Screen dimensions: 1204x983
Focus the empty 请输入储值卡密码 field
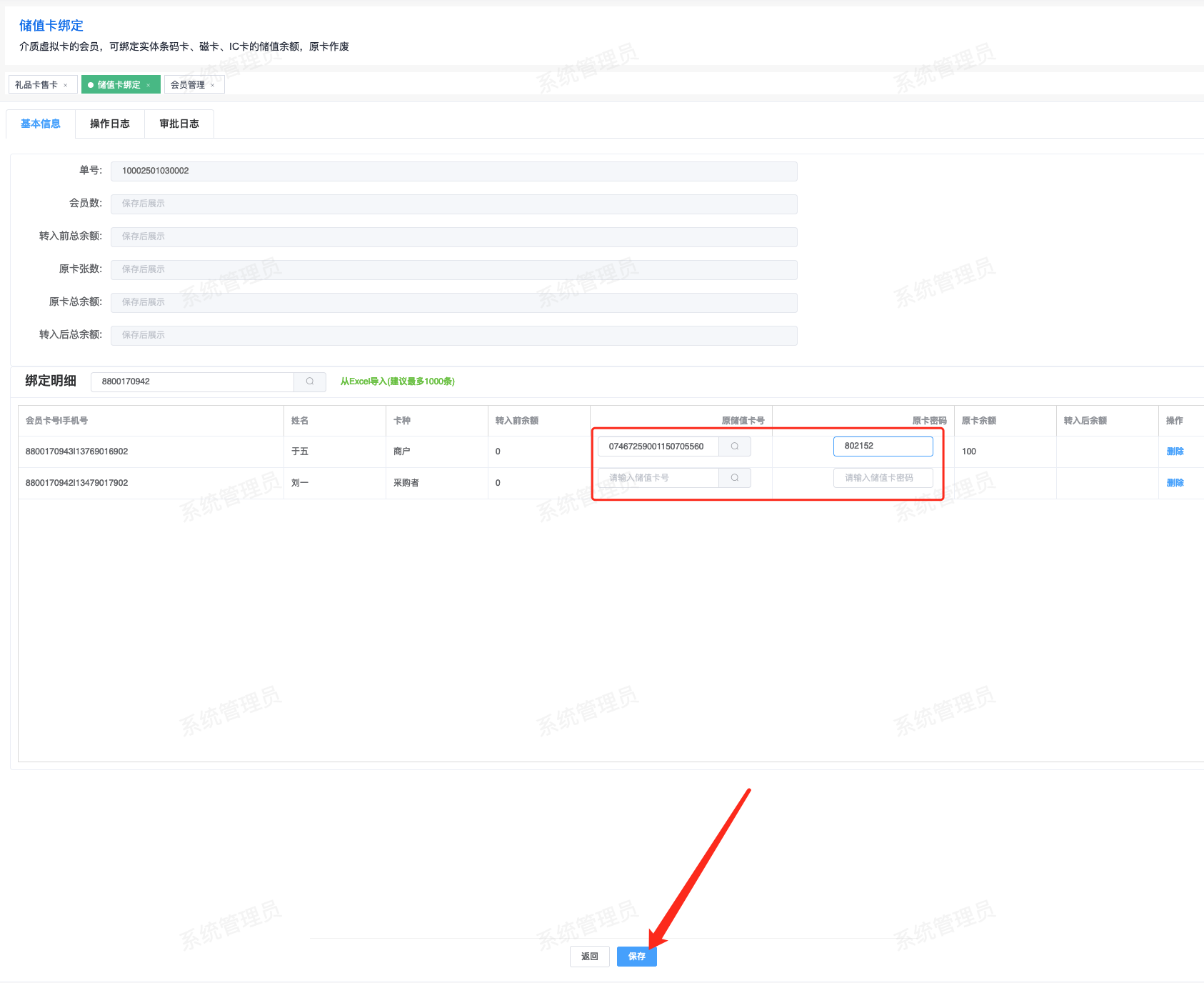(x=883, y=478)
